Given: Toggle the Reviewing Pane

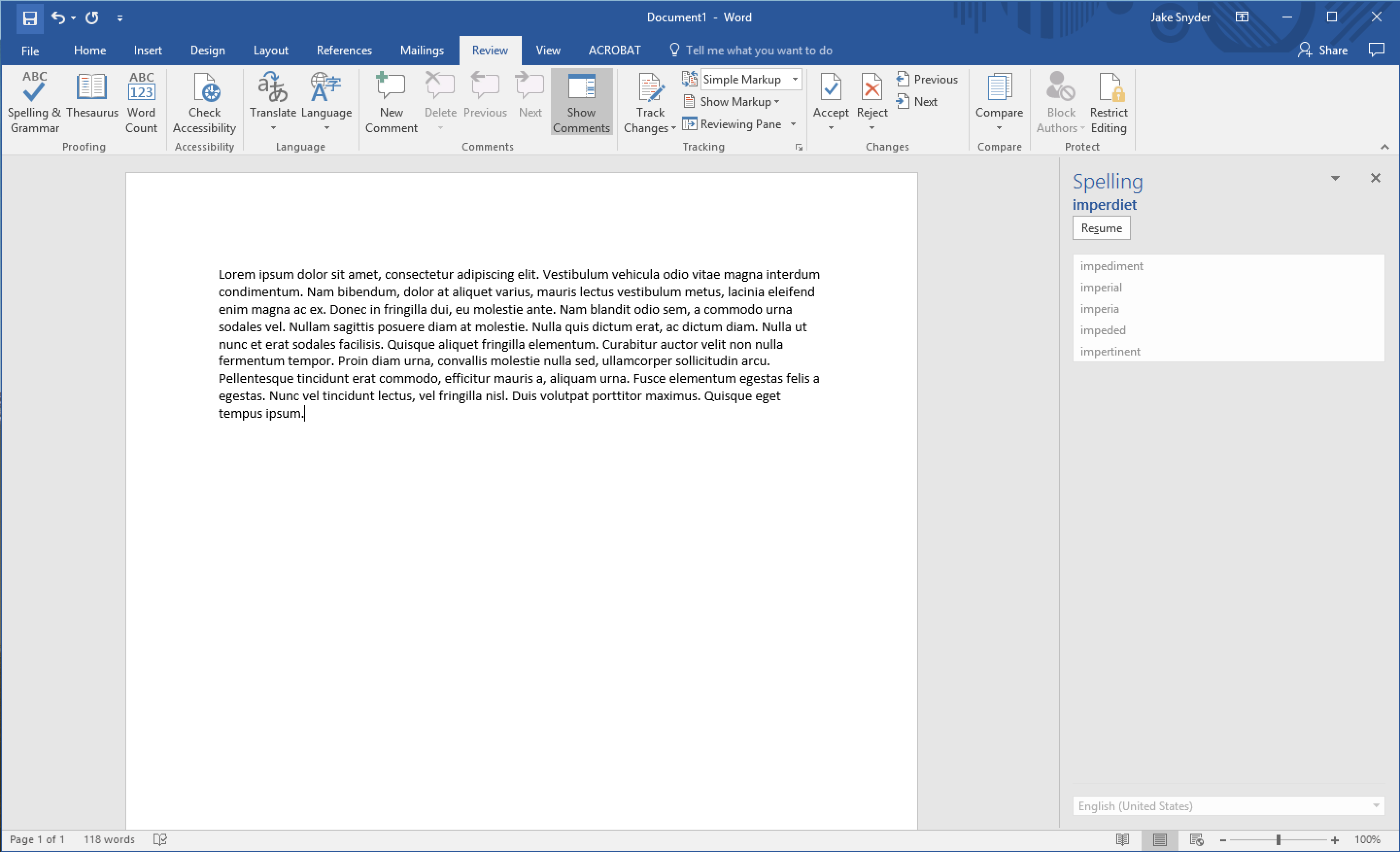Looking at the screenshot, I should click(733, 124).
